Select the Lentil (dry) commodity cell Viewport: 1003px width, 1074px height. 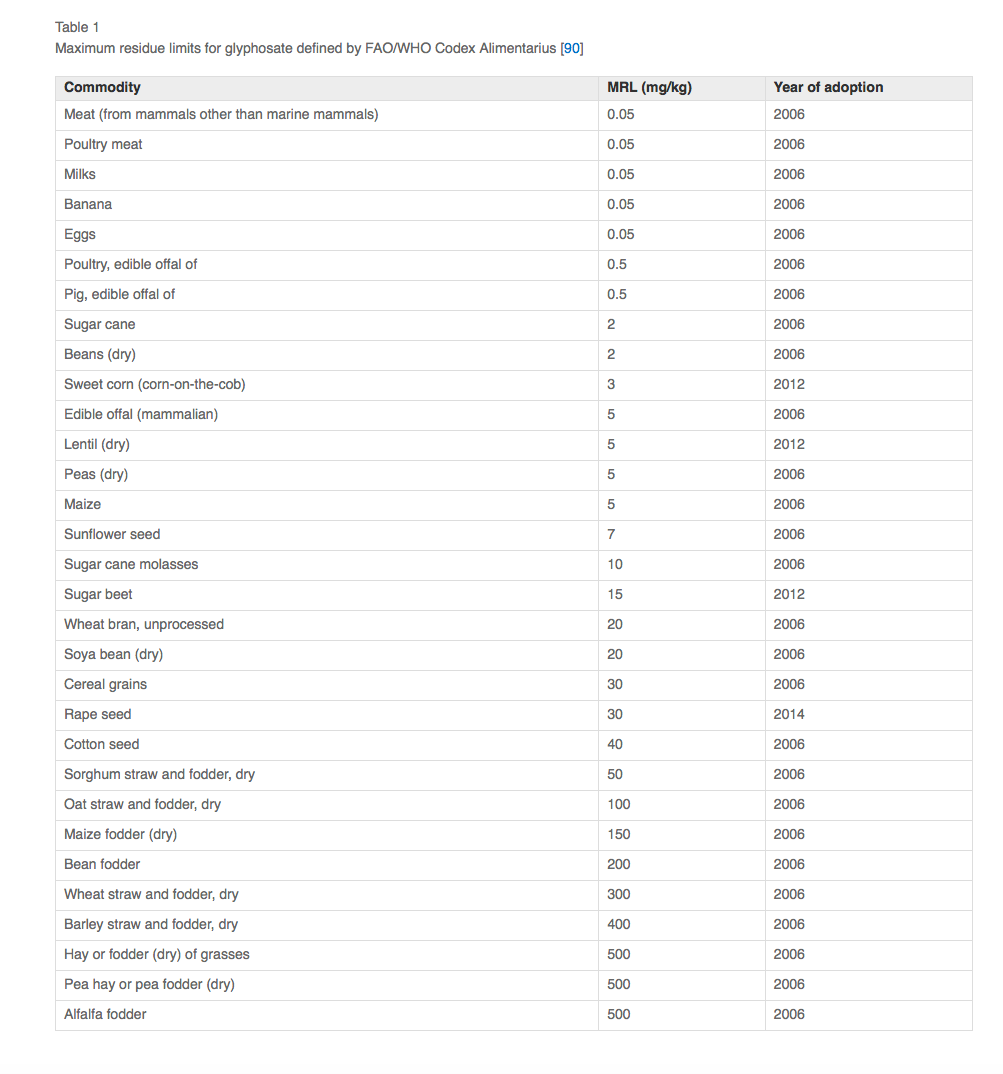pos(97,444)
